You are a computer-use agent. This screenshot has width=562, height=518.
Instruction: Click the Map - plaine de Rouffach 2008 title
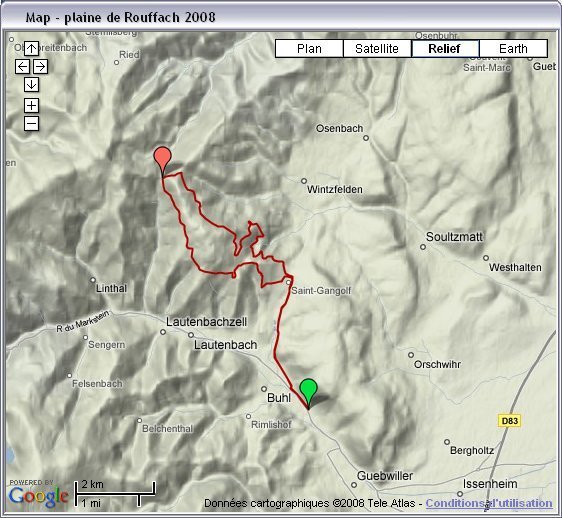[120, 17]
